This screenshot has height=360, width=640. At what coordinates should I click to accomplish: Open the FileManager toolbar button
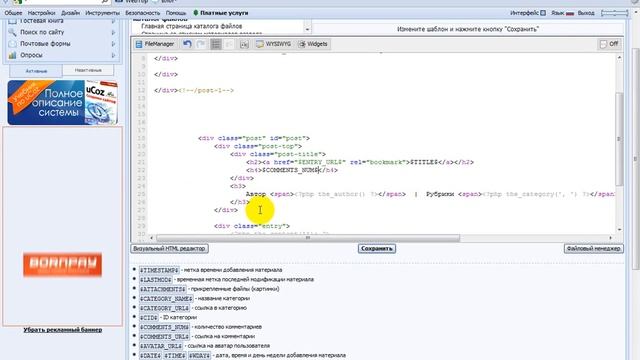[x=155, y=44]
